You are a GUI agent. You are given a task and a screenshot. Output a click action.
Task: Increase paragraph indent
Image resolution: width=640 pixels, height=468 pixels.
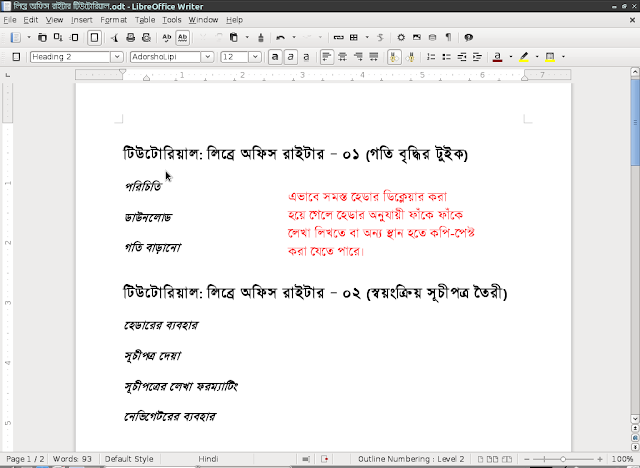pyautogui.click(x=477, y=57)
